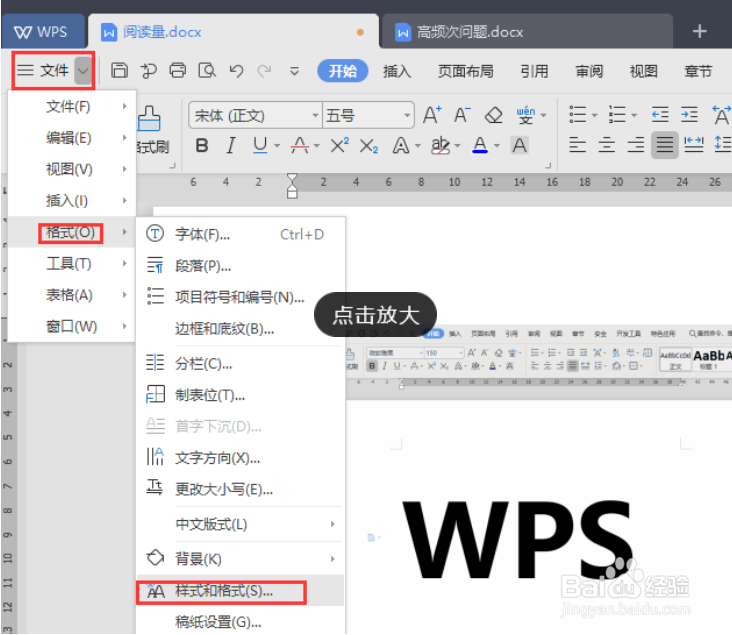The width and height of the screenshot is (732, 635).
Task: Click the Phonetic Guide wén icon
Action: click(526, 115)
